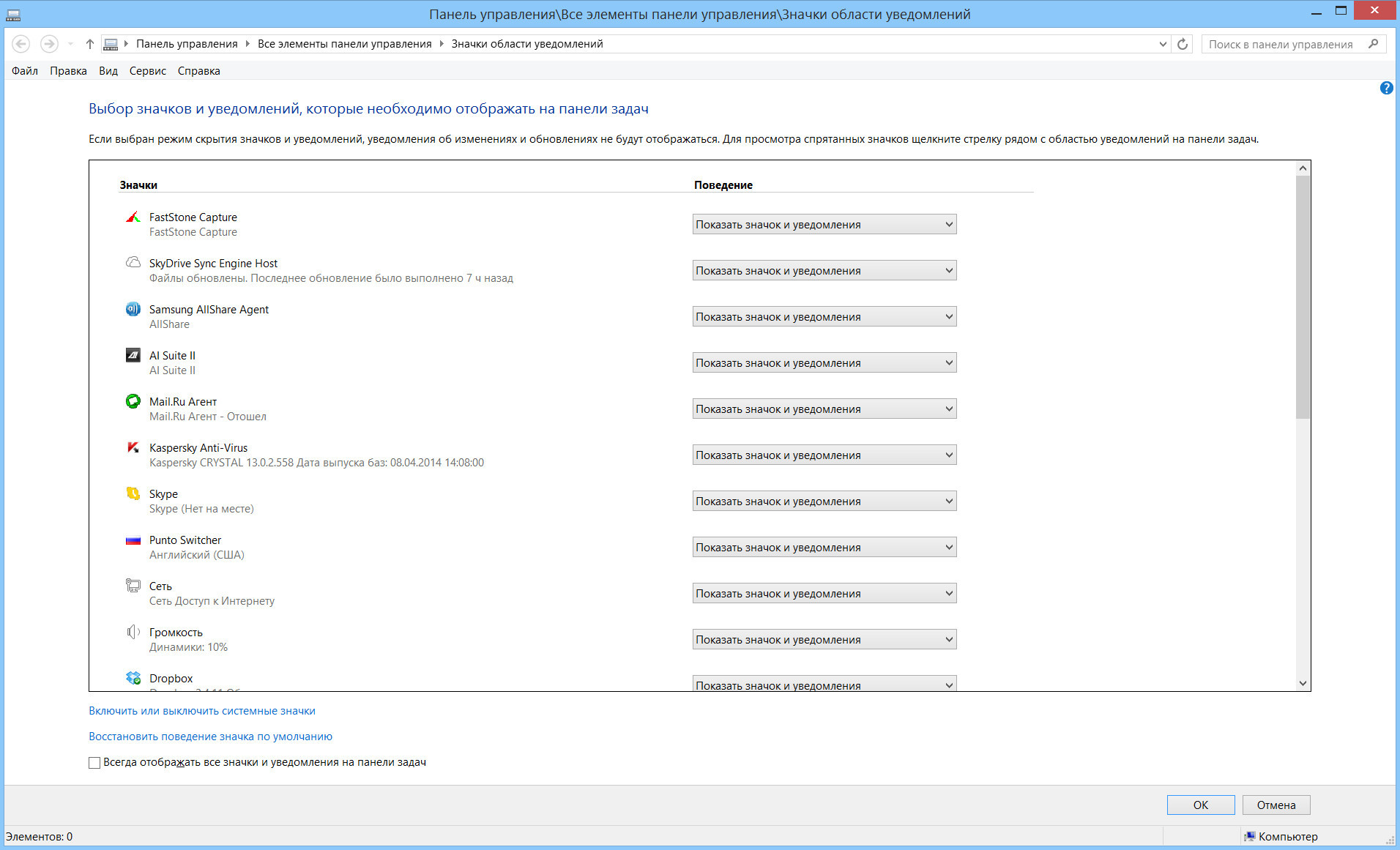Expand the address bar history dropdown
This screenshot has height=850, width=1400.
(1163, 44)
